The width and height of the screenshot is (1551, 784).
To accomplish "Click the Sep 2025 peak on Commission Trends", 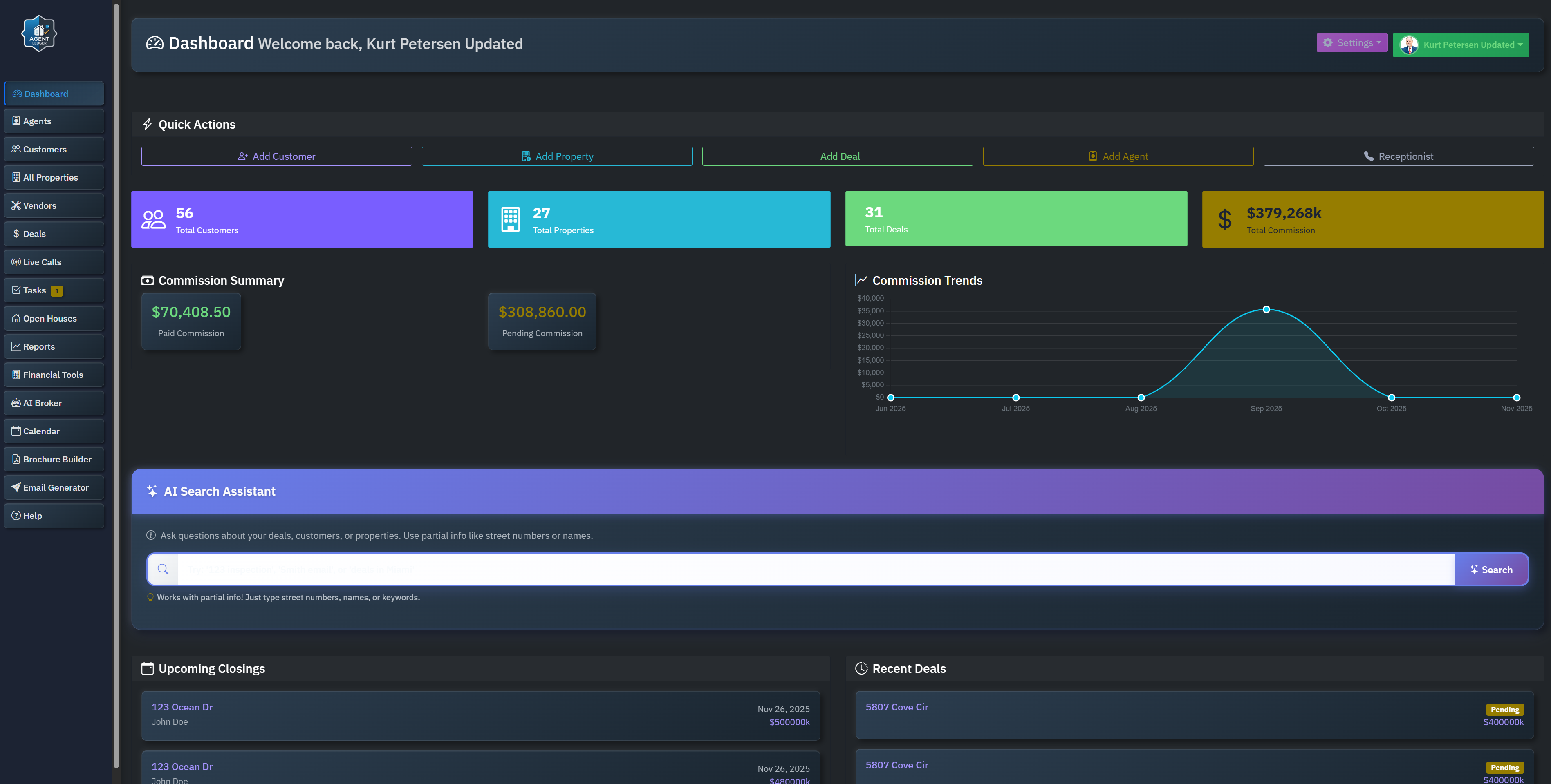I will click(1266, 309).
